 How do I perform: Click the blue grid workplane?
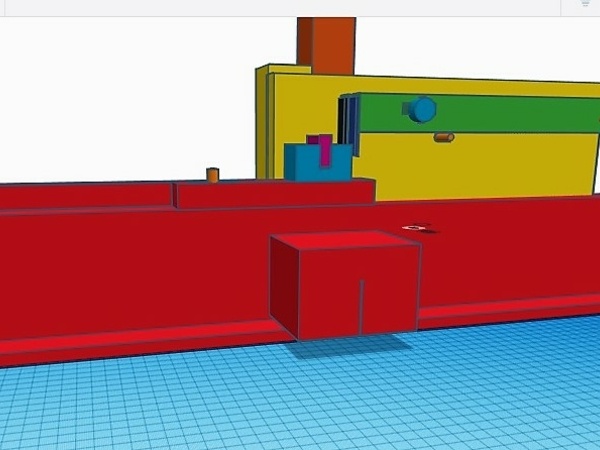pyautogui.click(x=300, y=400)
